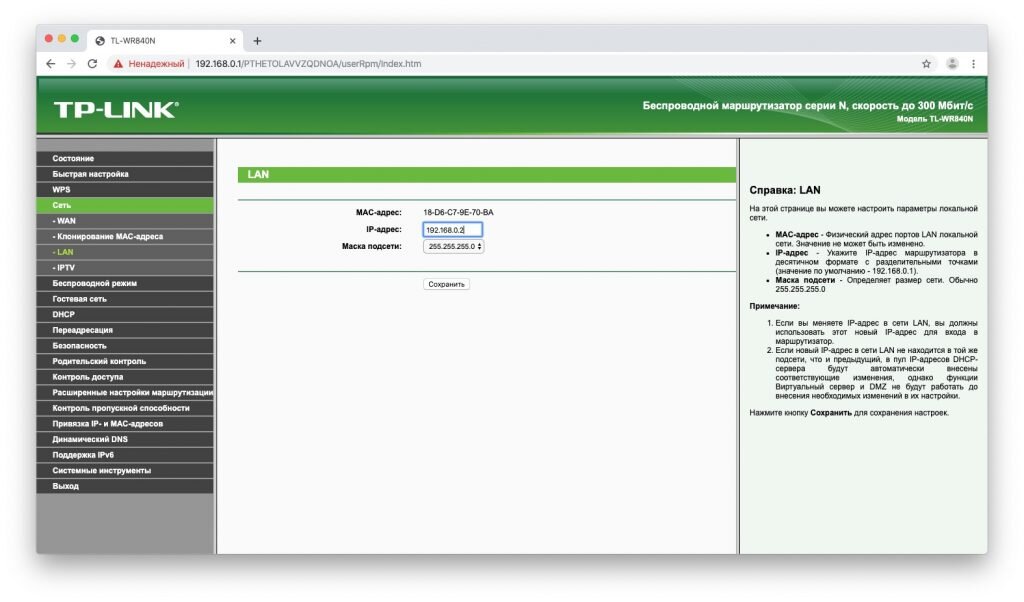Open Поддержка IPv6 section

coord(125,455)
